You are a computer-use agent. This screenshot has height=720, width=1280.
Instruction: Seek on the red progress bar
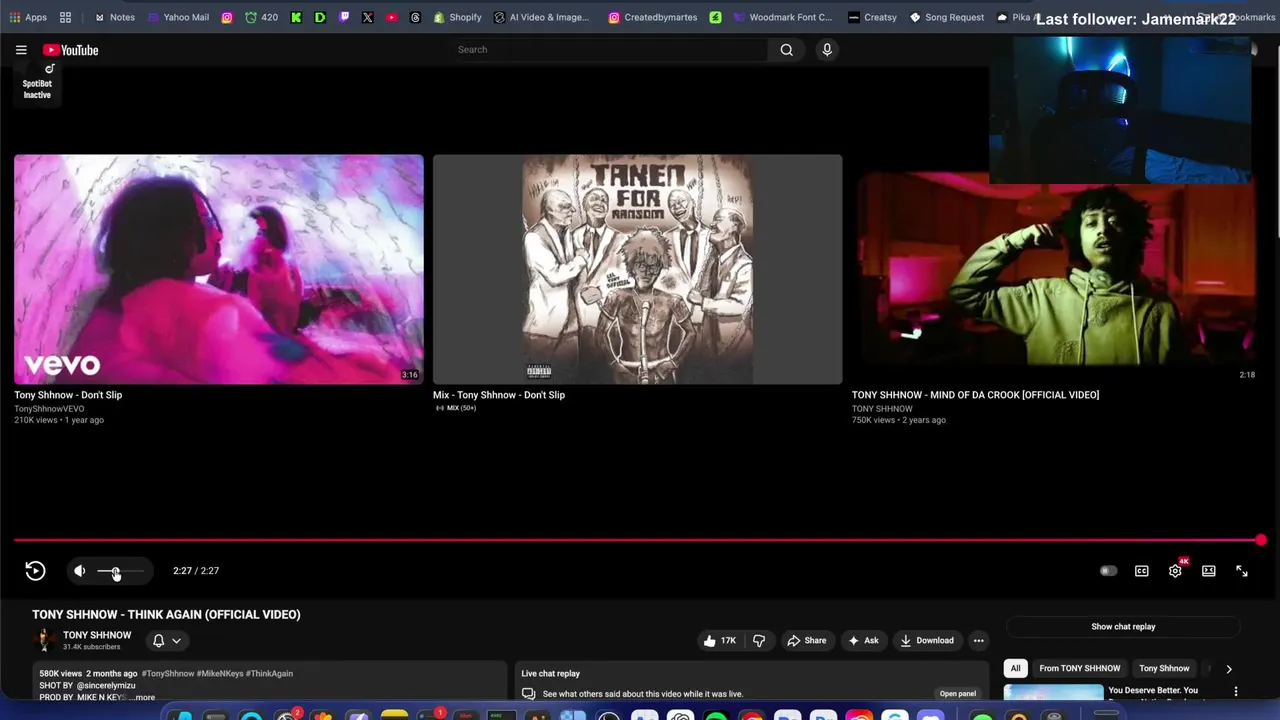[637, 540]
